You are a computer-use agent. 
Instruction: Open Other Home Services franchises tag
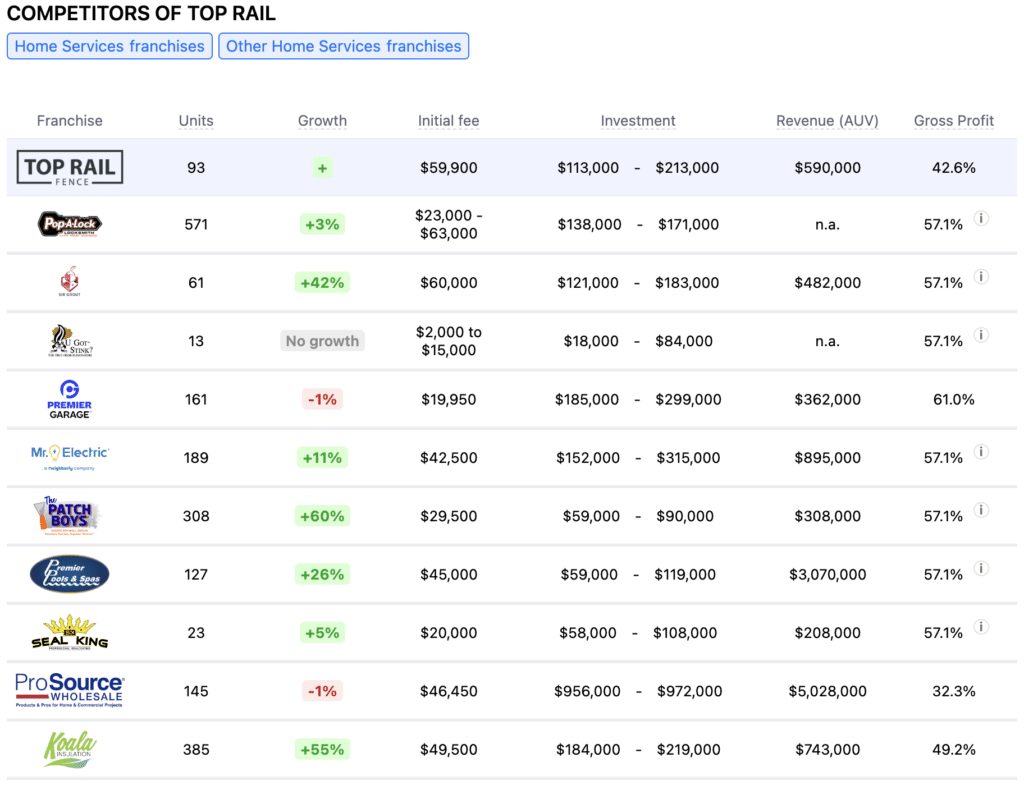click(344, 46)
